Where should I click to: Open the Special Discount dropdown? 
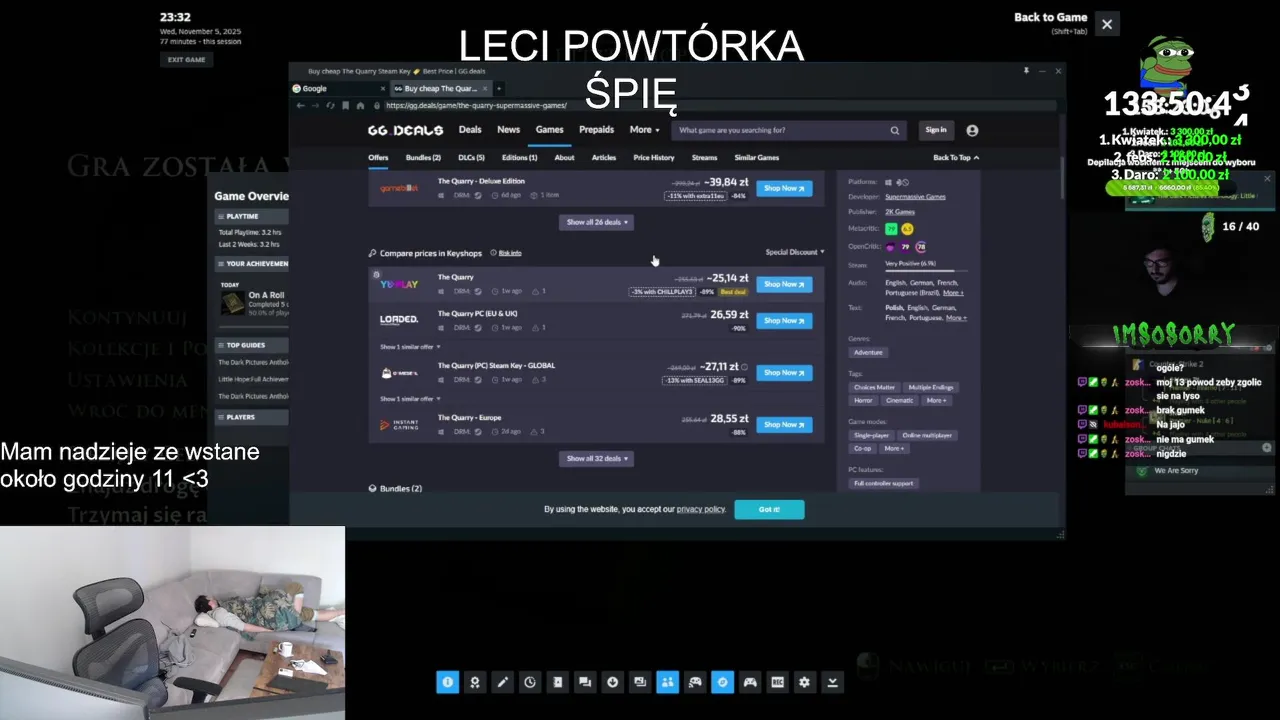click(x=795, y=252)
